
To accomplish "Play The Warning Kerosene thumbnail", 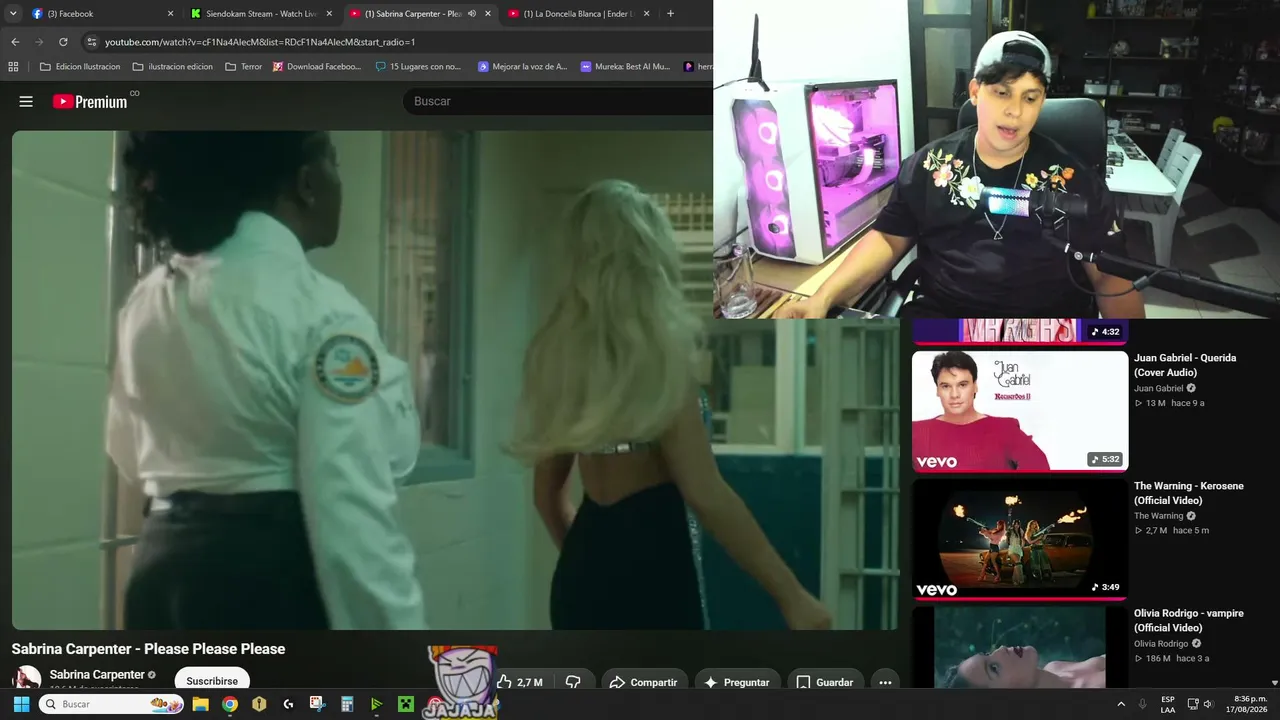I will coord(1020,539).
